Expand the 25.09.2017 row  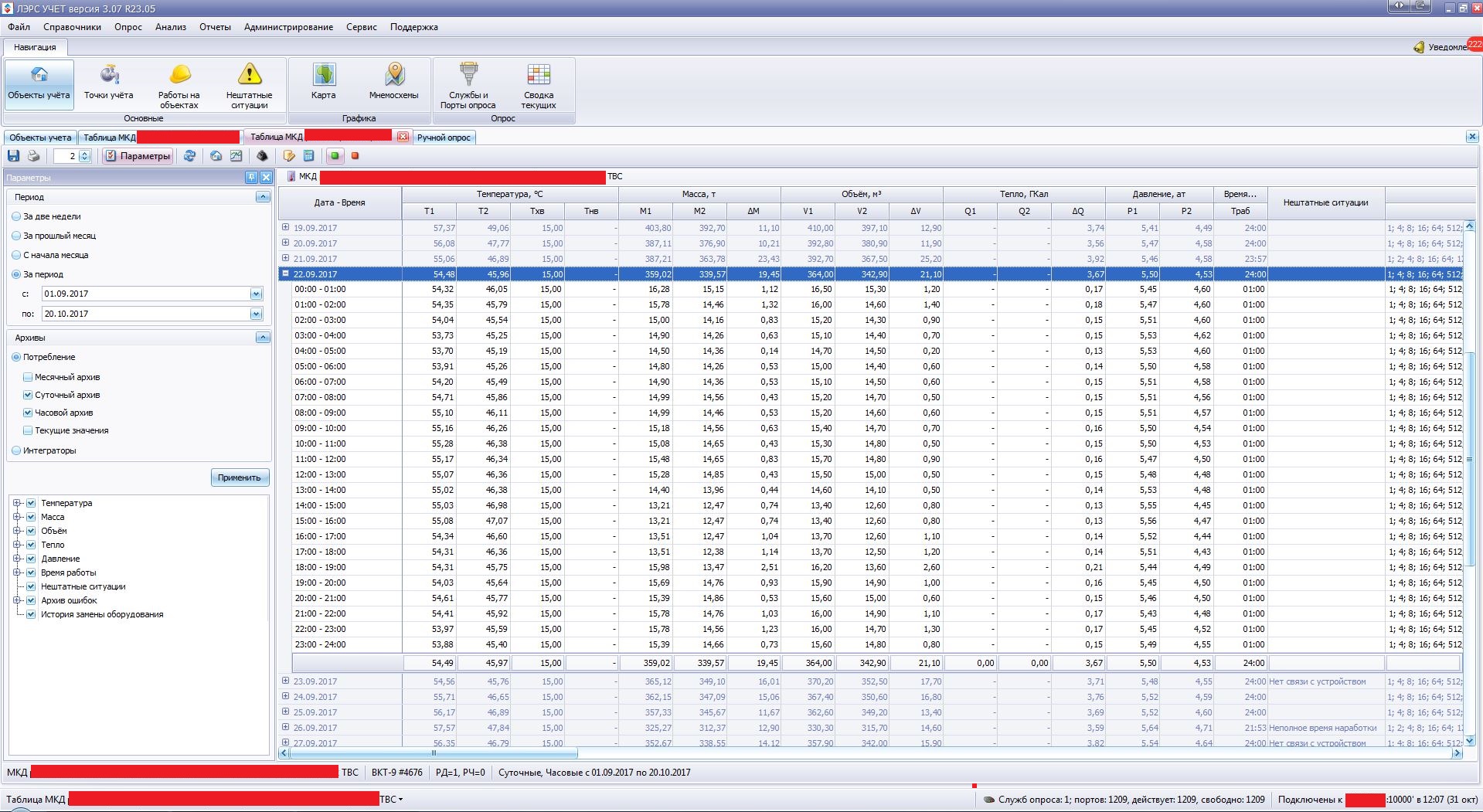[285, 712]
